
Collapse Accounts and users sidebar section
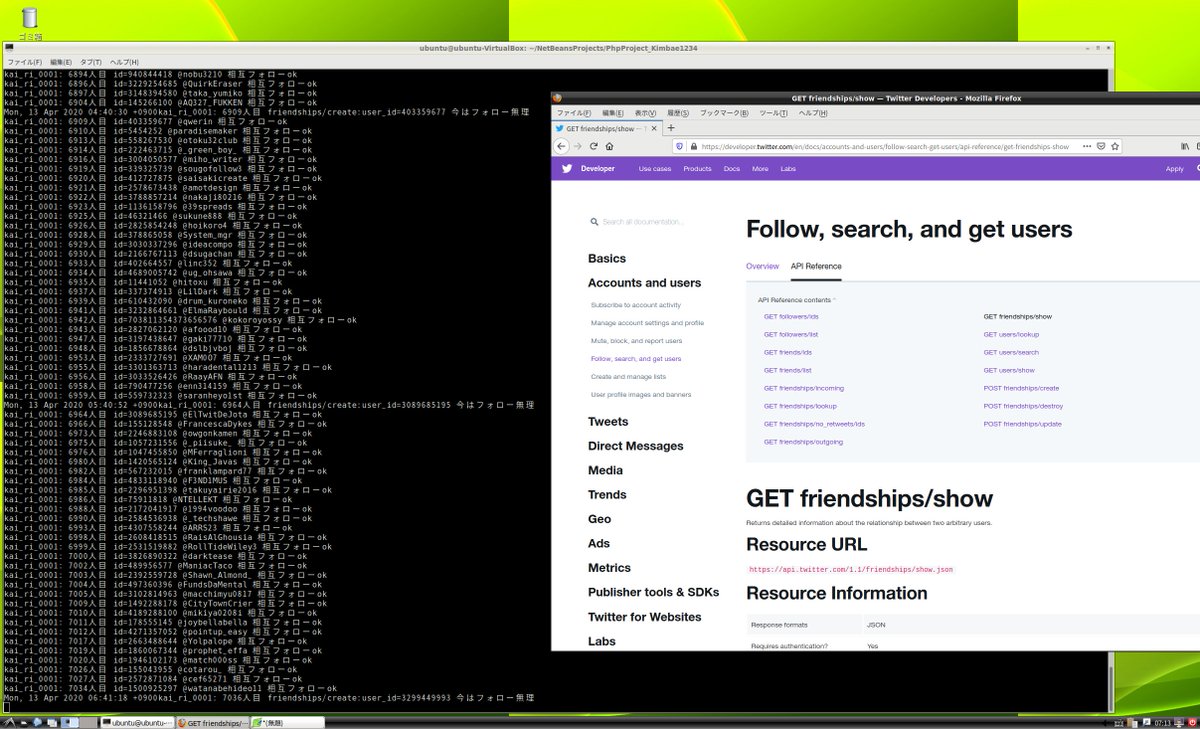pyautogui.click(x=644, y=283)
